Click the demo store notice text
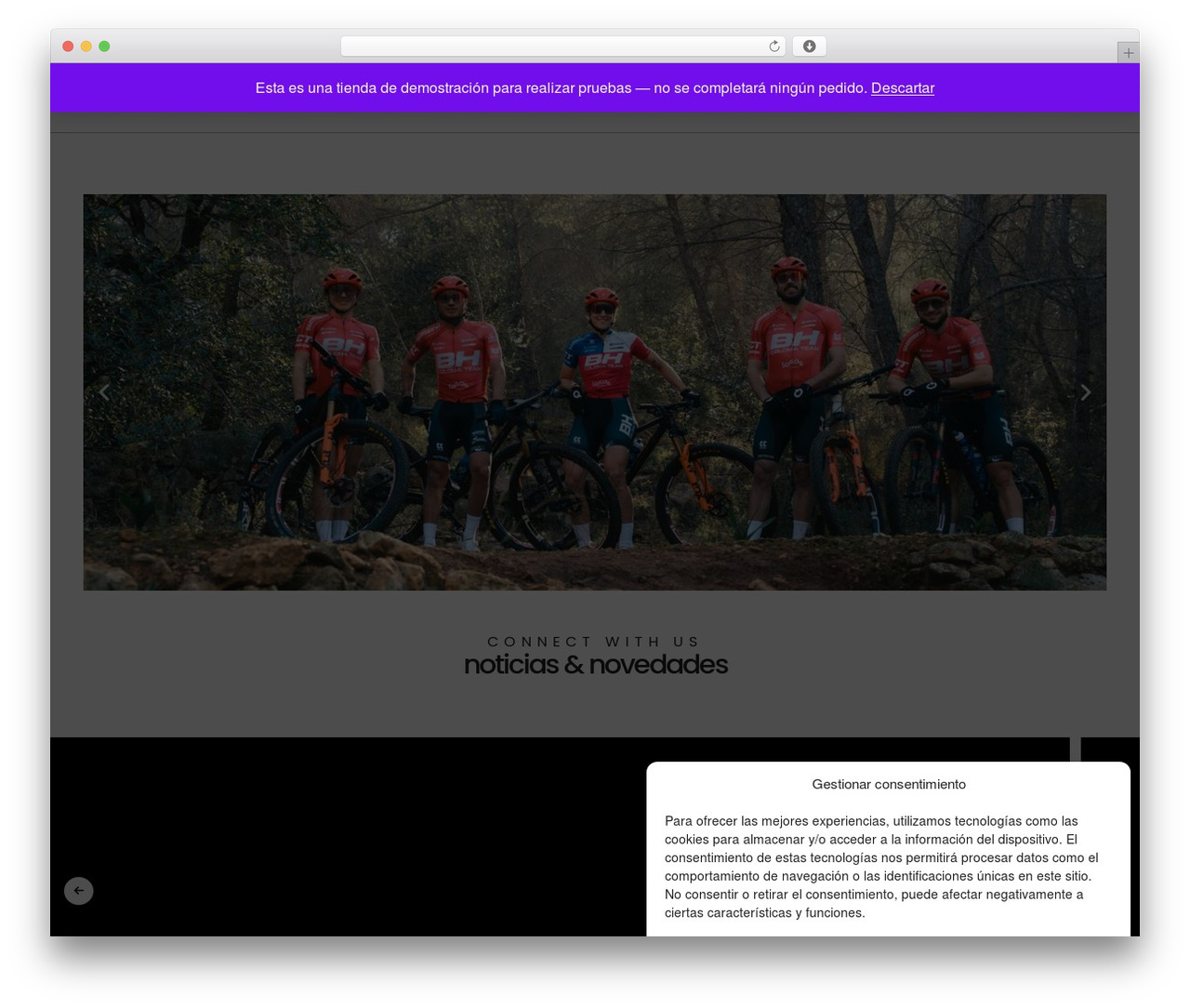 coord(562,88)
